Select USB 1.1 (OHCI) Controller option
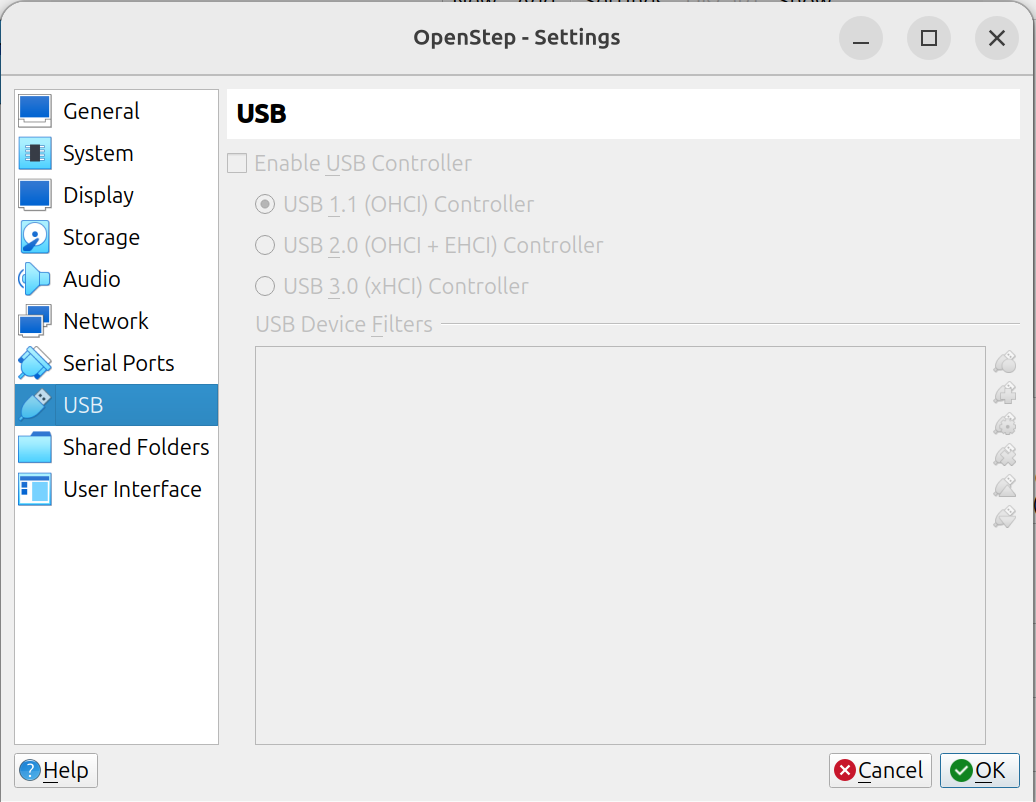This screenshot has width=1036, height=802. pos(265,204)
